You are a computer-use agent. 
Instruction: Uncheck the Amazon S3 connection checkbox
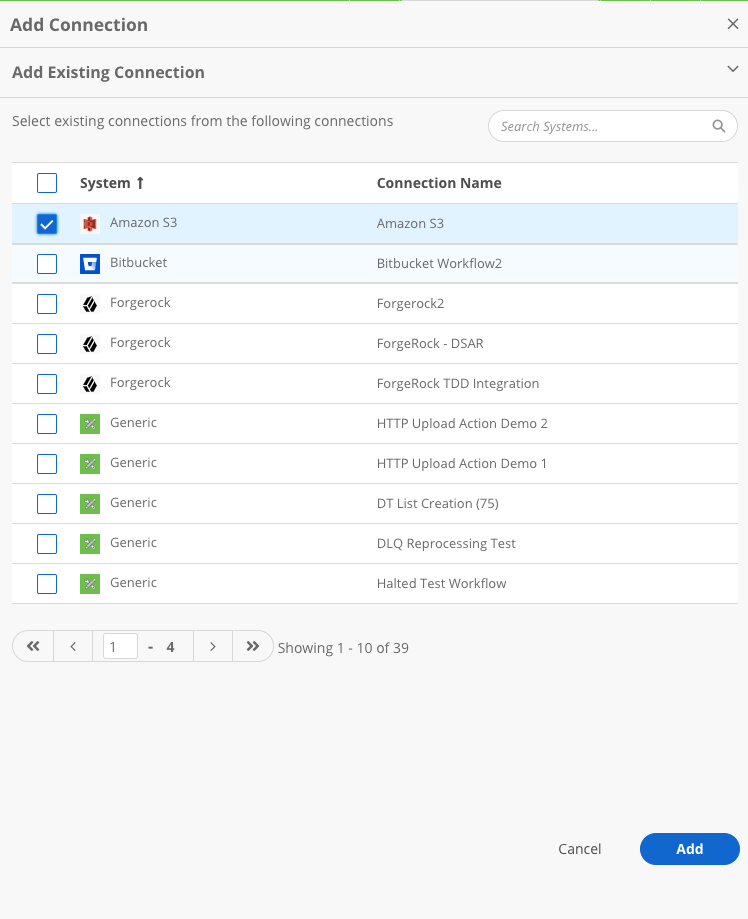coord(47,224)
